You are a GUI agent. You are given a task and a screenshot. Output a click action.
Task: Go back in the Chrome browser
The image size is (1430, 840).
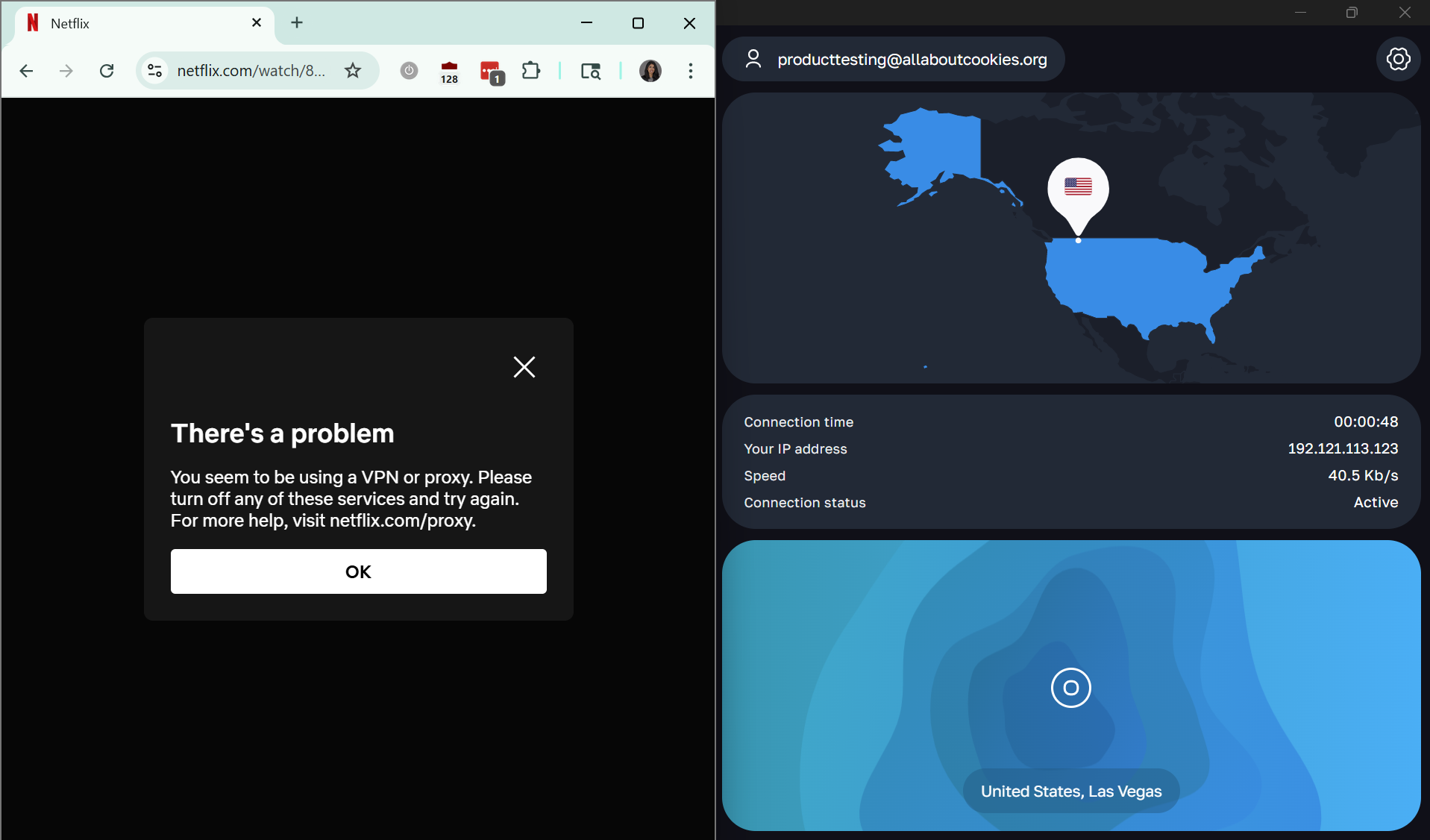coord(26,71)
